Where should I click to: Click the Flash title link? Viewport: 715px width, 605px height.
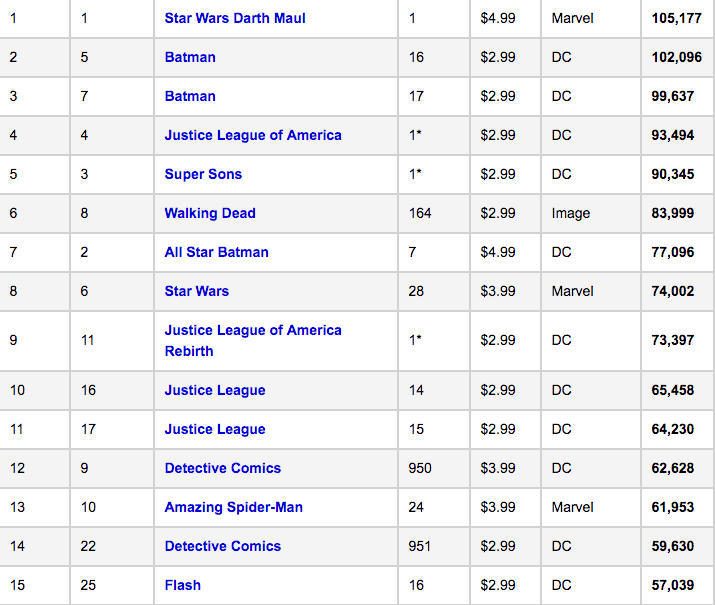point(183,585)
